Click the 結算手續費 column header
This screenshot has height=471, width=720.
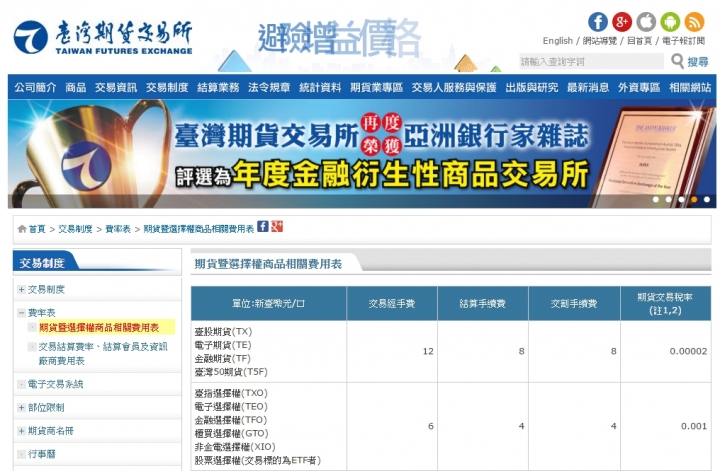pyautogui.click(x=483, y=303)
